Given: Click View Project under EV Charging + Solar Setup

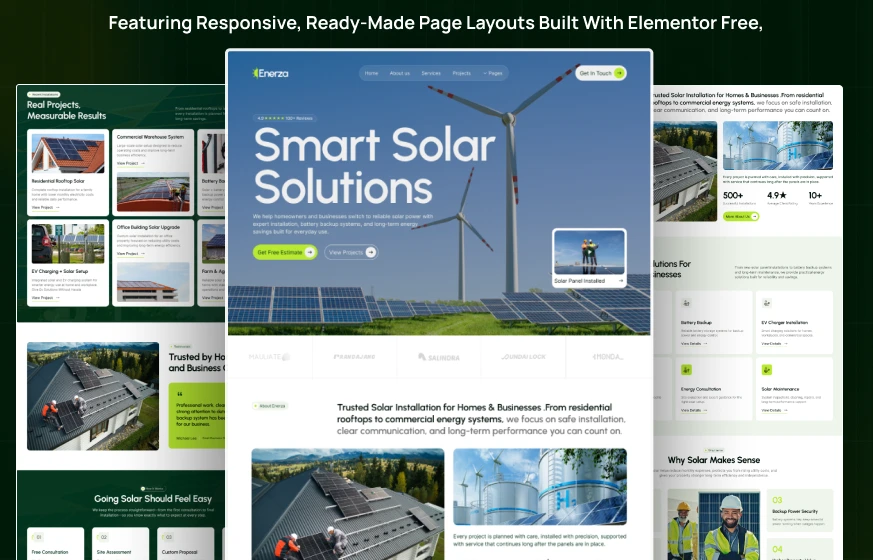Looking at the screenshot, I should [46, 298].
